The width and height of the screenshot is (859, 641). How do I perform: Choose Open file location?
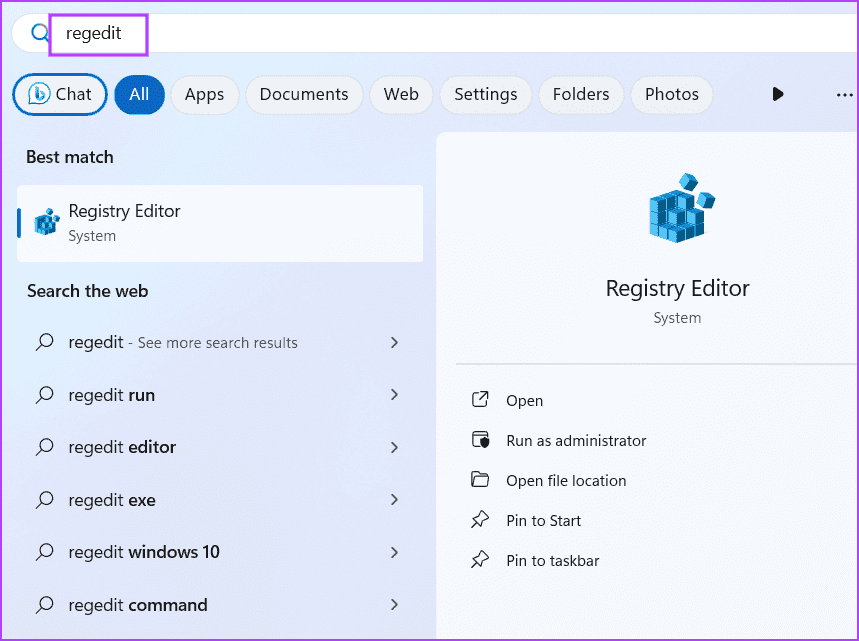pos(566,480)
